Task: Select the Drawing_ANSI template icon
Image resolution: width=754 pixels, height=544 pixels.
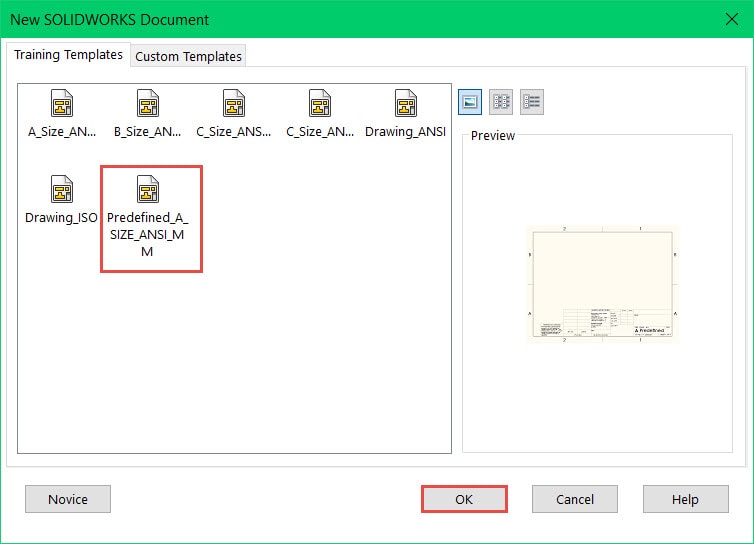Action: pyautogui.click(x=405, y=104)
